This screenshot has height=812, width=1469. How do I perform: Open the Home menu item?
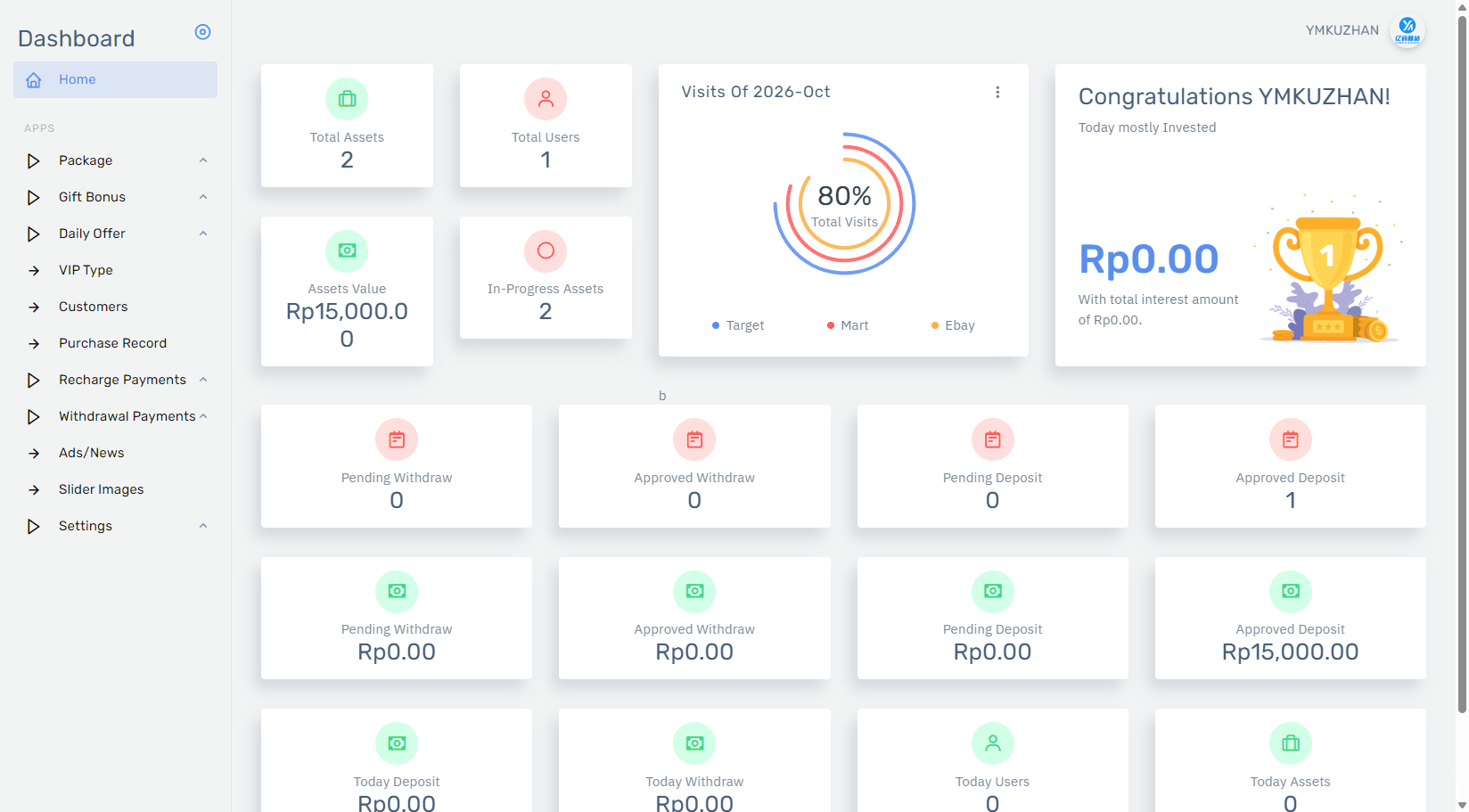(x=115, y=79)
